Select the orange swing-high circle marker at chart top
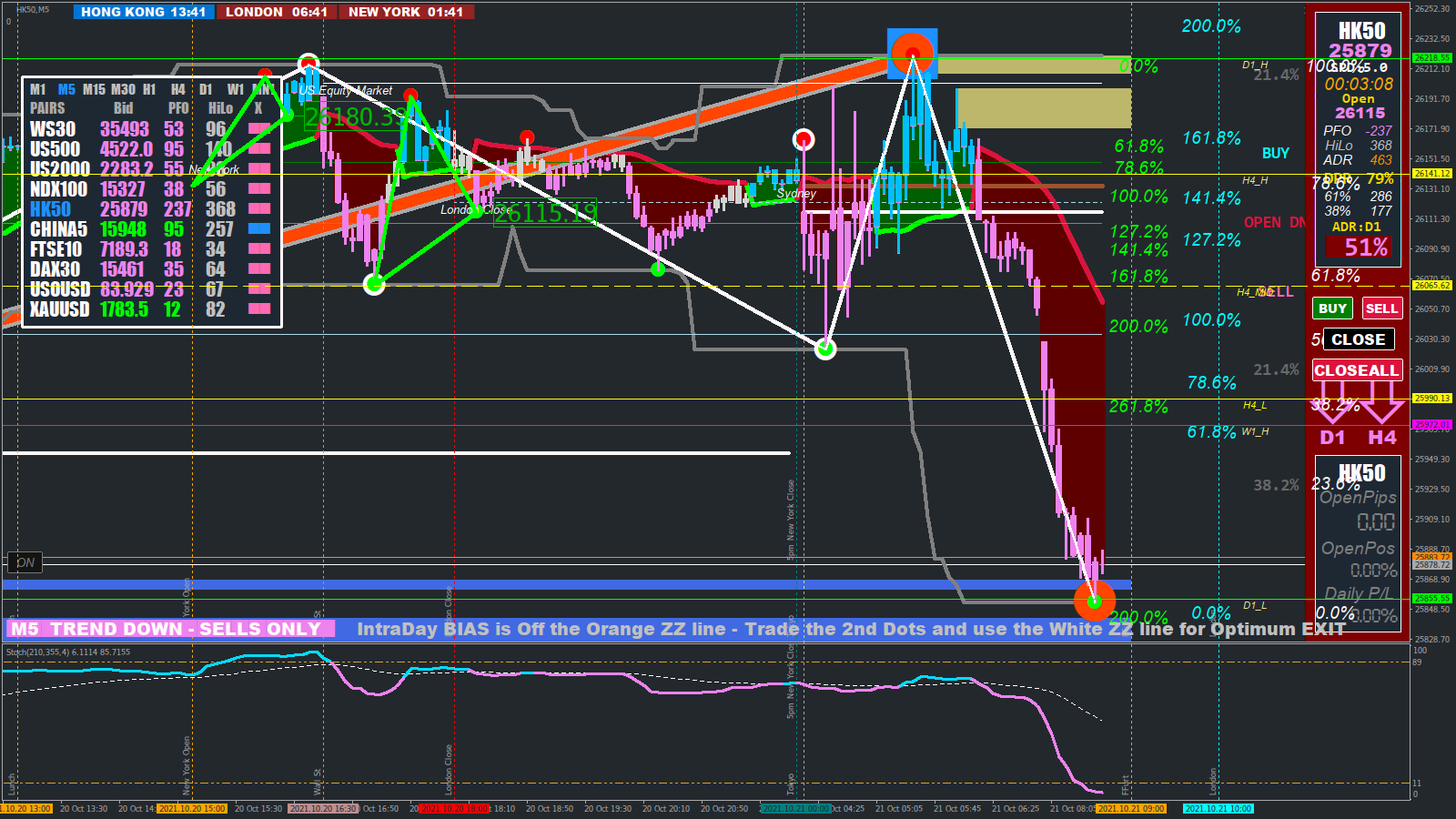 click(x=912, y=53)
